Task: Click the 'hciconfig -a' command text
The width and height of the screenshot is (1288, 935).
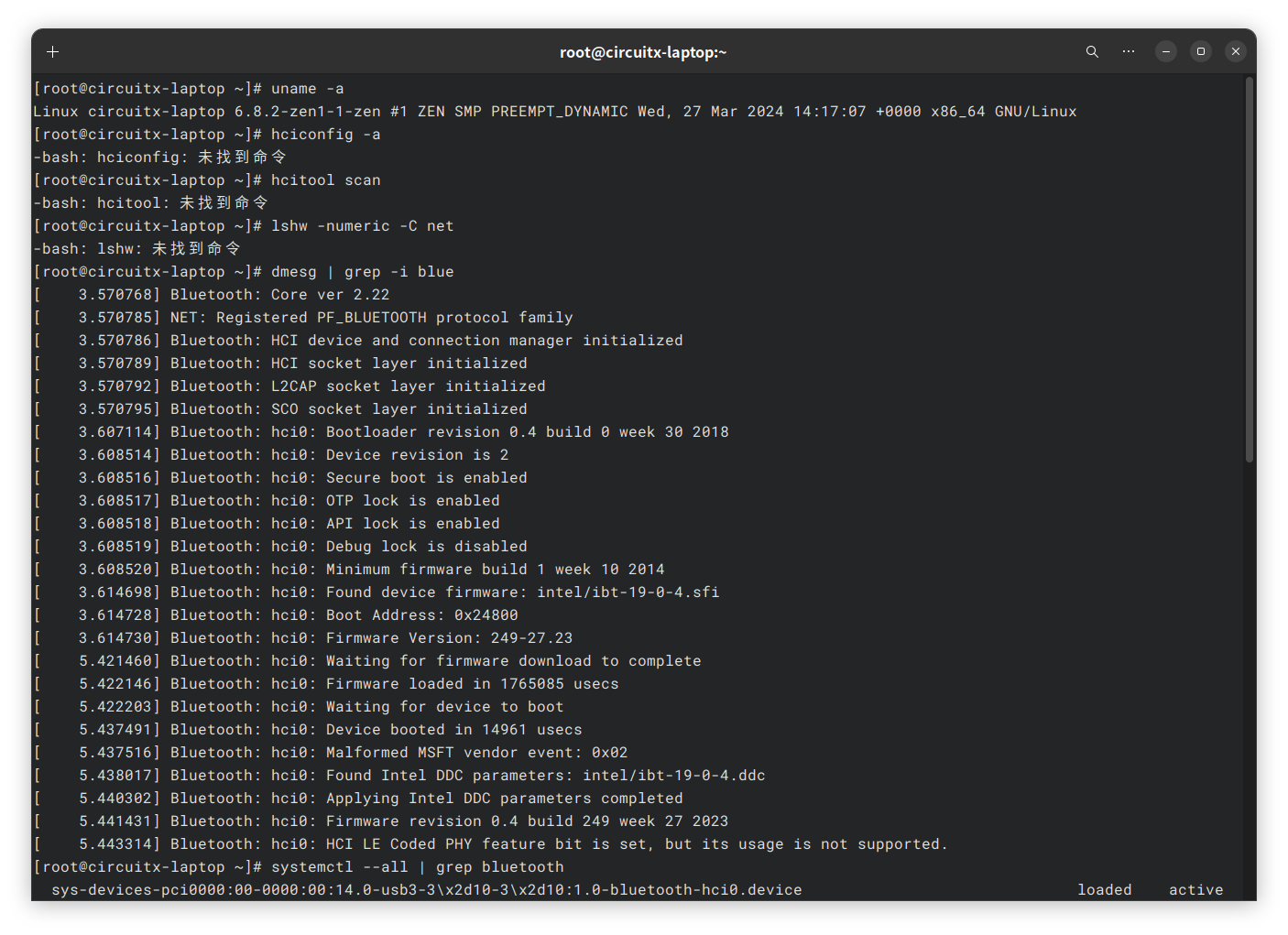Action: 325,135
